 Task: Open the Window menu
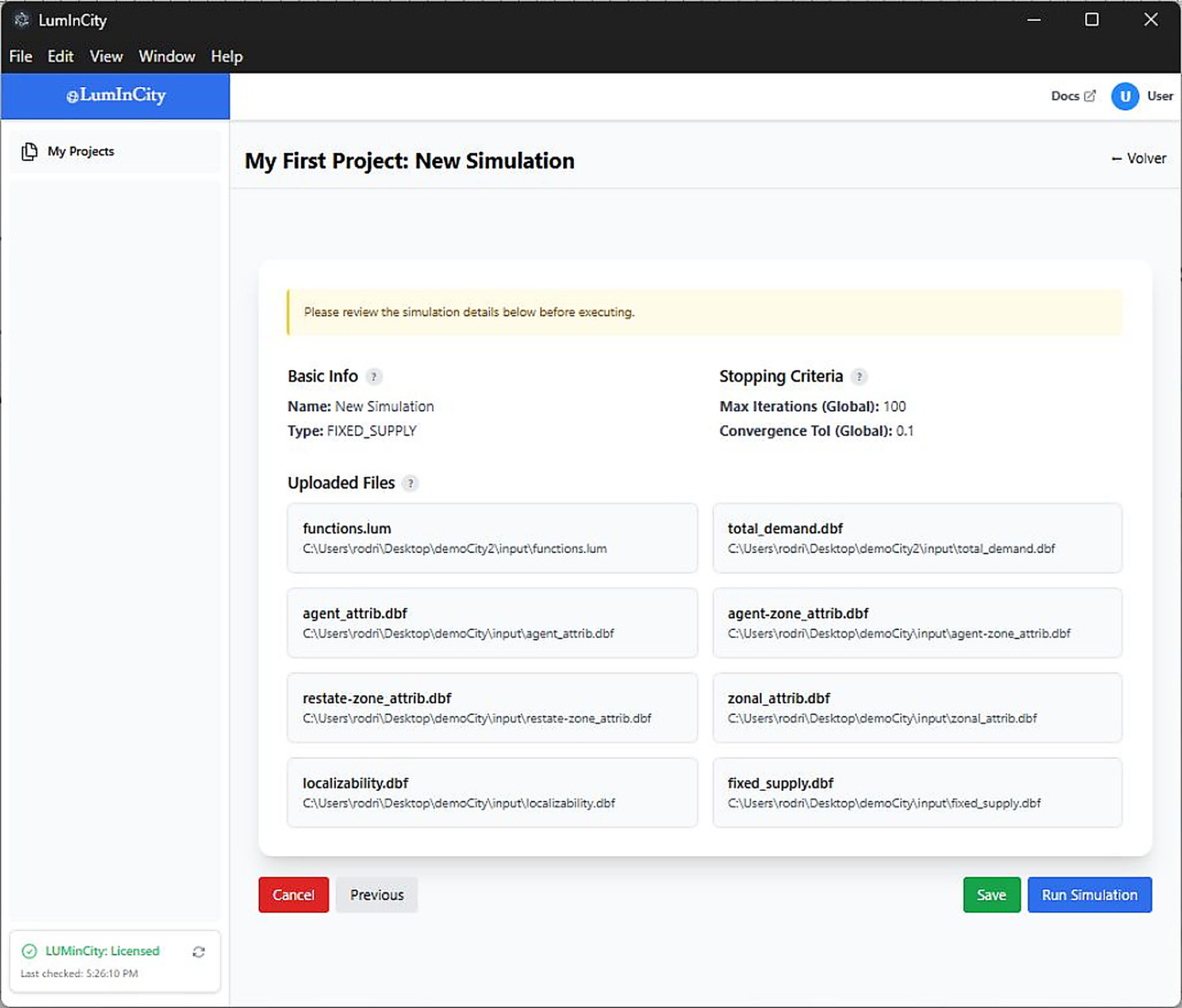click(x=167, y=56)
